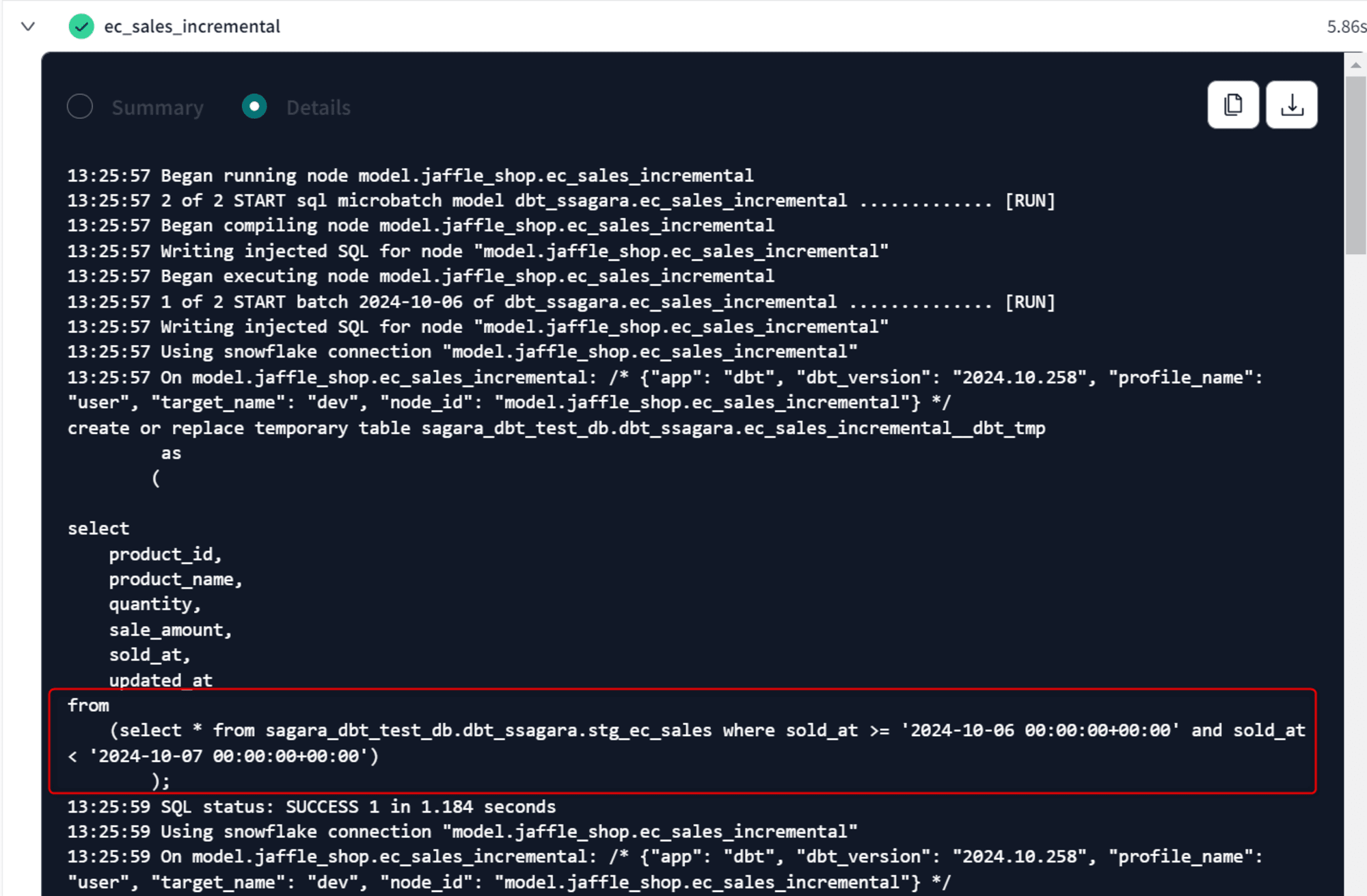Click the 'quantity,' column line
The height and width of the screenshot is (896, 1367).
pyautogui.click(x=155, y=605)
